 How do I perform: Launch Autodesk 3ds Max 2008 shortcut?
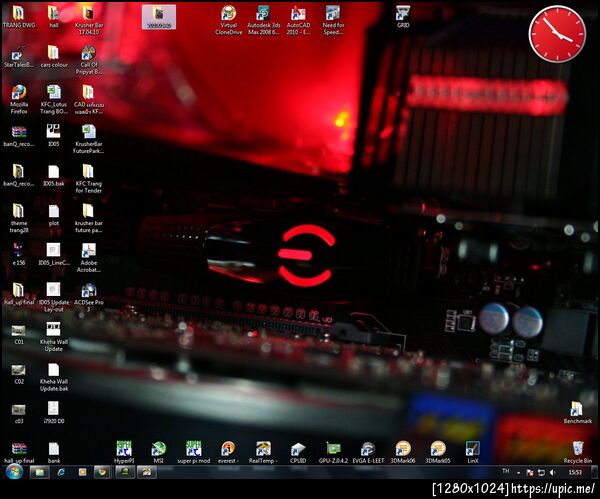263,21
